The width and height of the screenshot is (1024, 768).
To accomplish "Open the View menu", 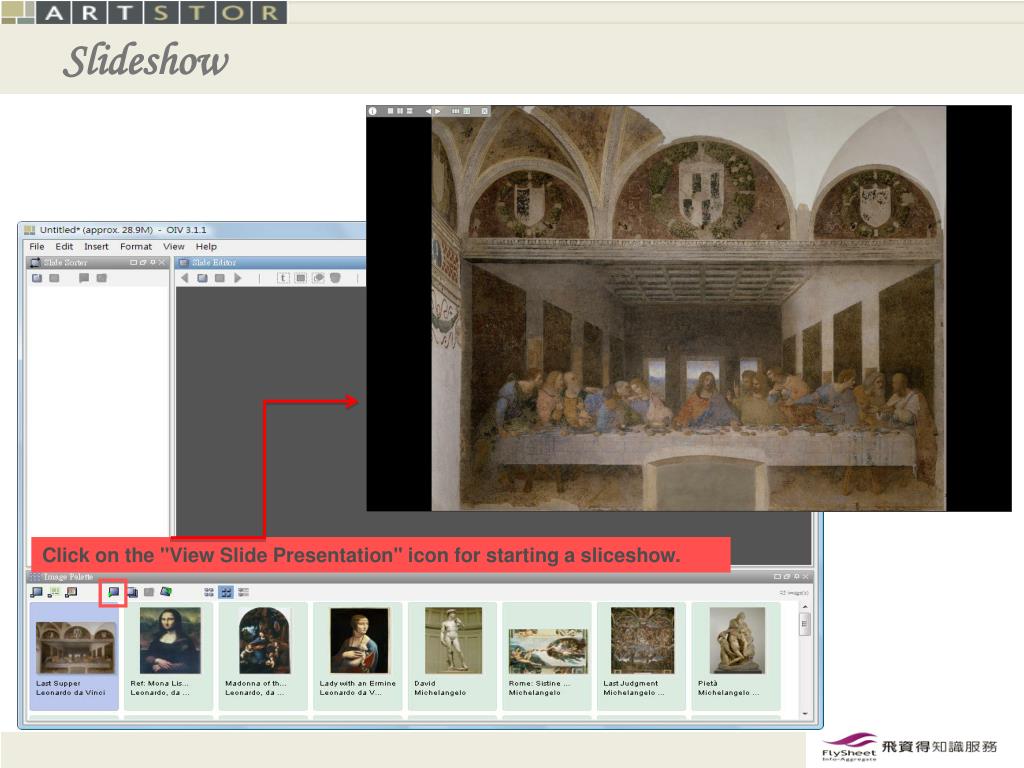I will [x=174, y=246].
